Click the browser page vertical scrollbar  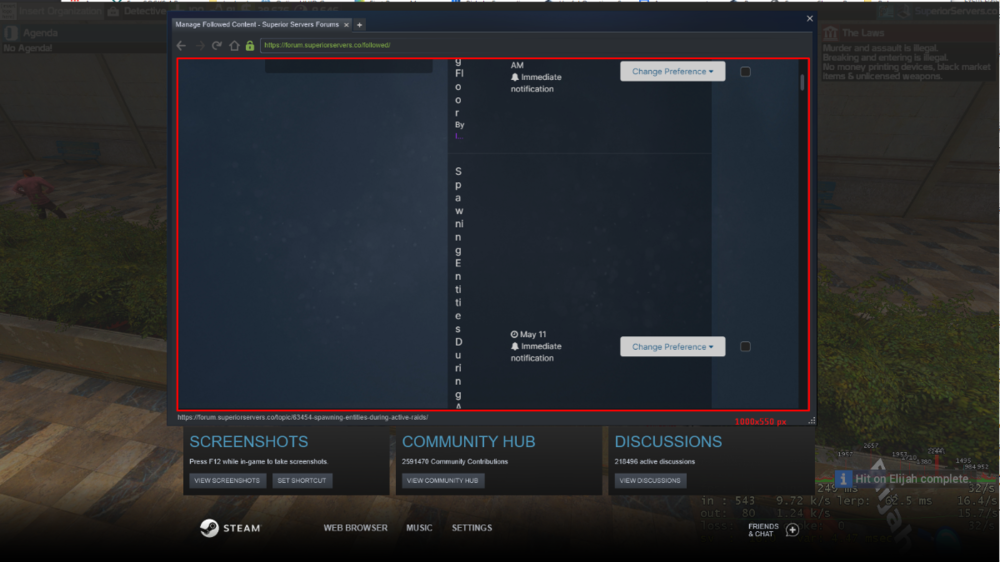[802, 82]
